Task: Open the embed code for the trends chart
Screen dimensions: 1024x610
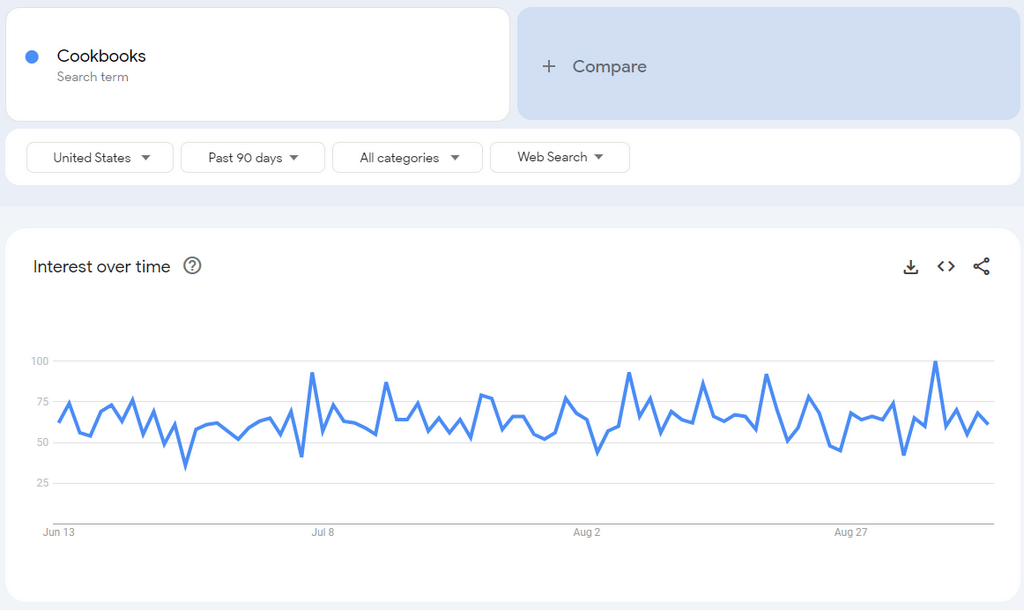Action: [x=946, y=267]
